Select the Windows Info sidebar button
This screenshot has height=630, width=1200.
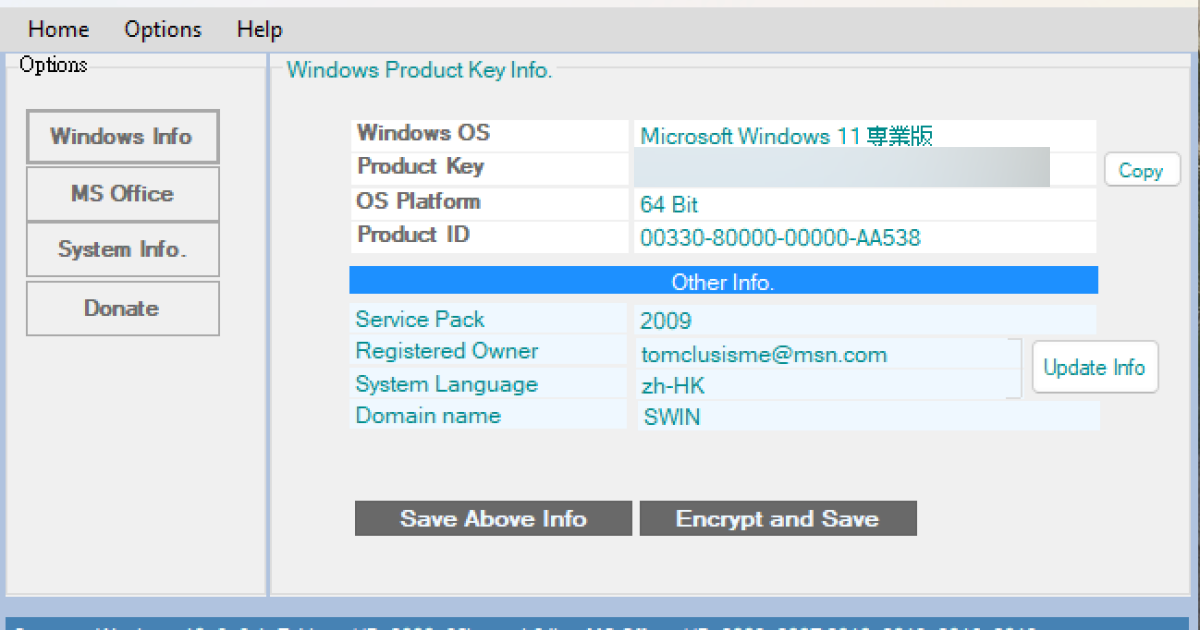point(122,136)
